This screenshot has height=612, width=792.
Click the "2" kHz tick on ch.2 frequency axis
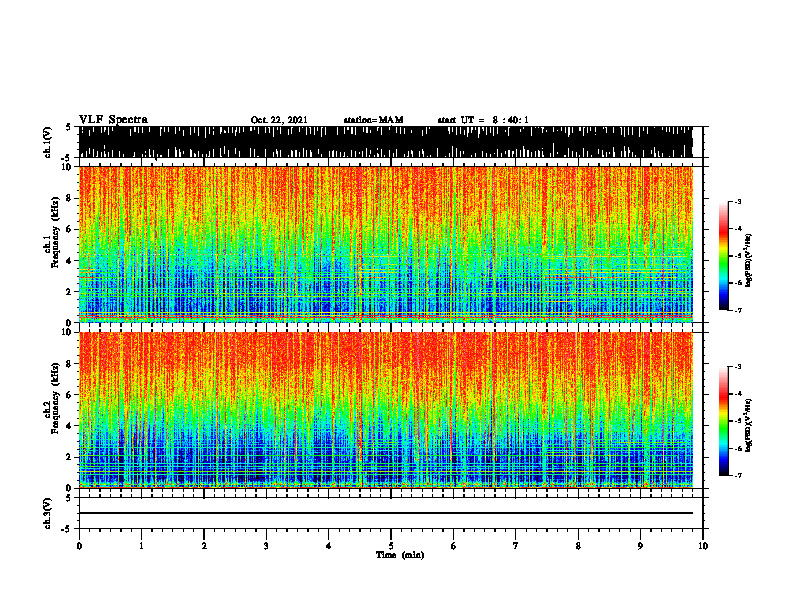(70, 457)
